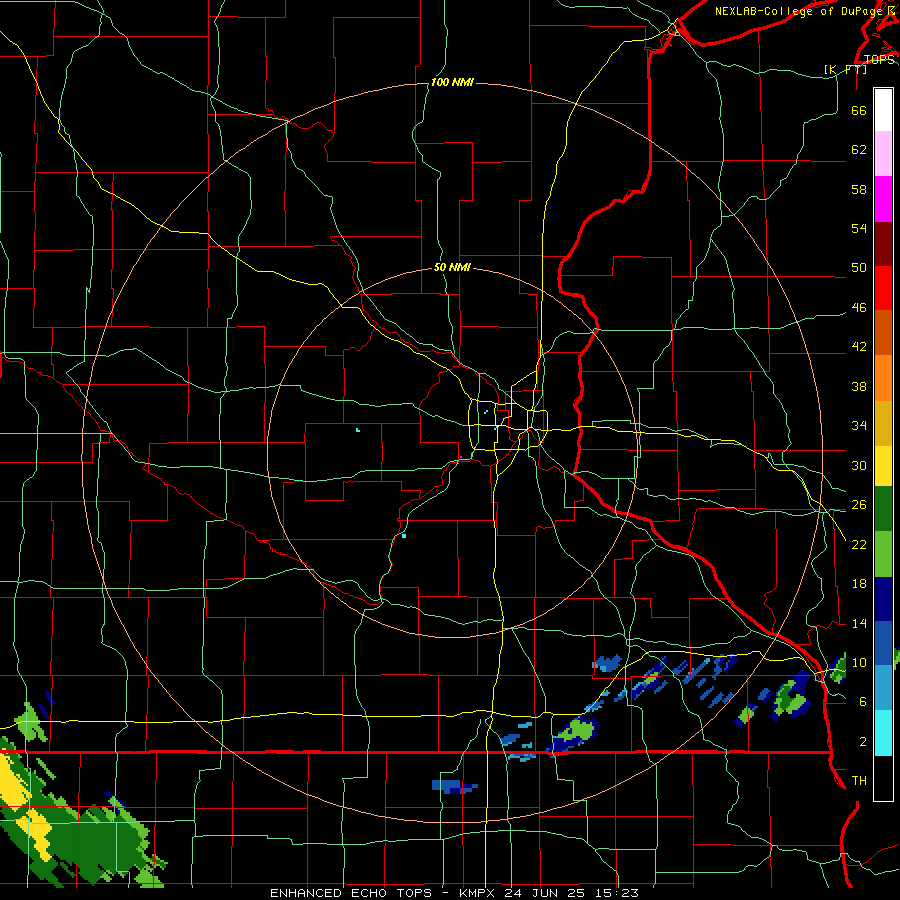Select the 54 scale value
Screen dimensions: 900x900
click(x=859, y=228)
